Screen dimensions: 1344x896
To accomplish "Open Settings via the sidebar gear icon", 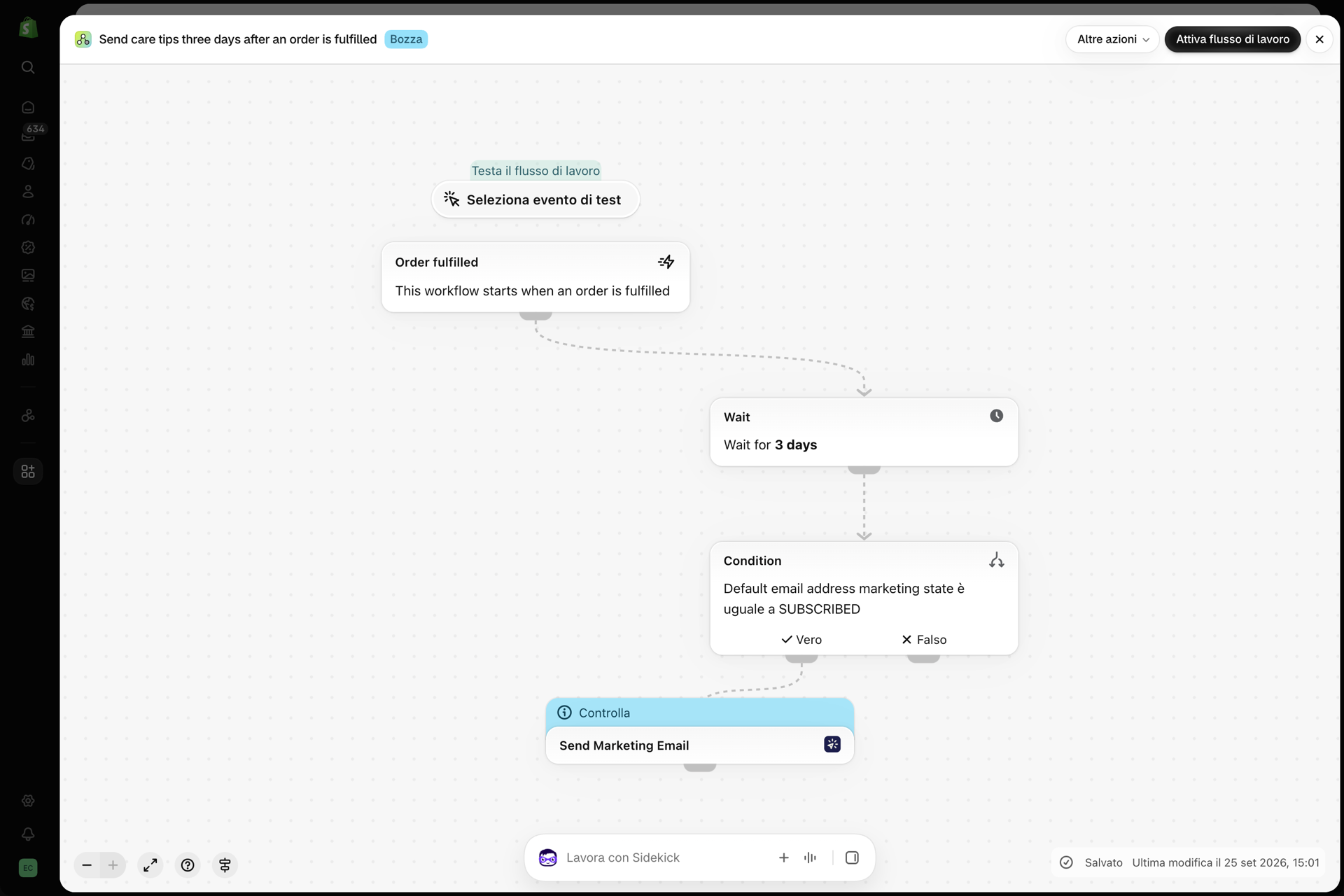I will [x=28, y=800].
